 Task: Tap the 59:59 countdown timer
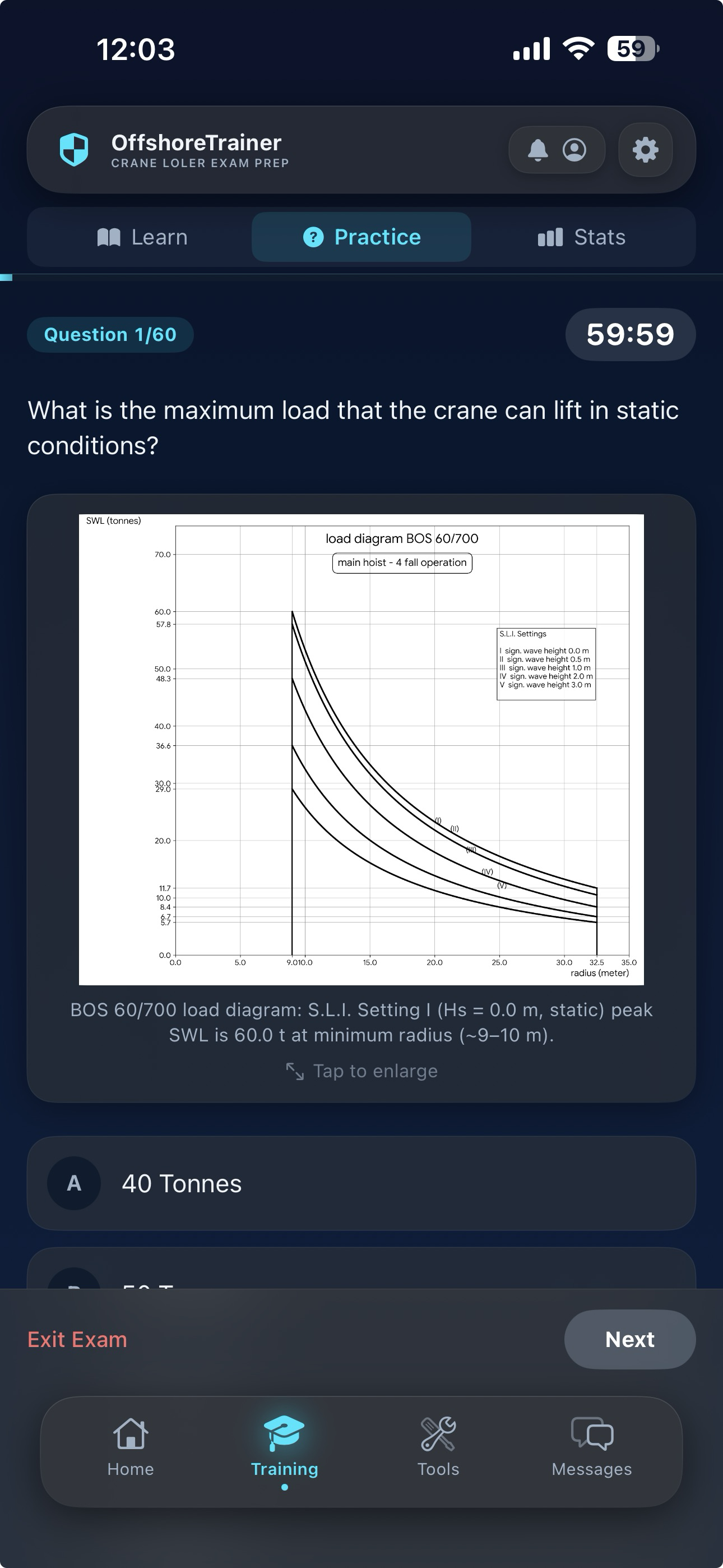[x=631, y=334]
